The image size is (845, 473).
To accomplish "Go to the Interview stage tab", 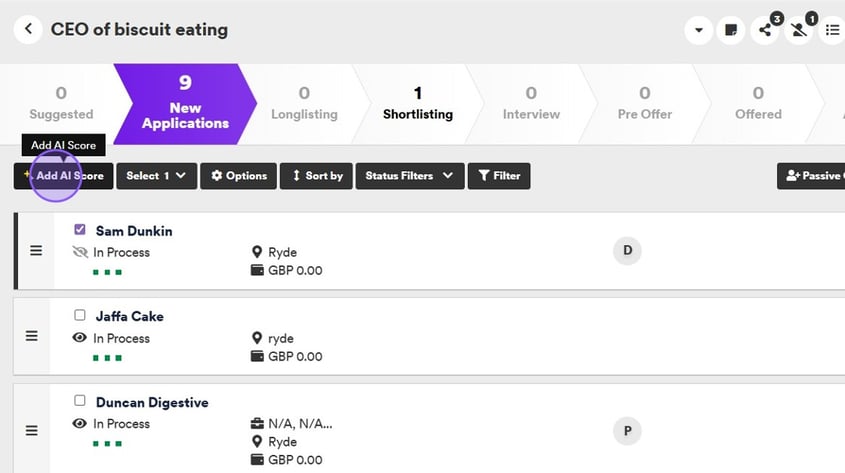I will (x=531, y=104).
